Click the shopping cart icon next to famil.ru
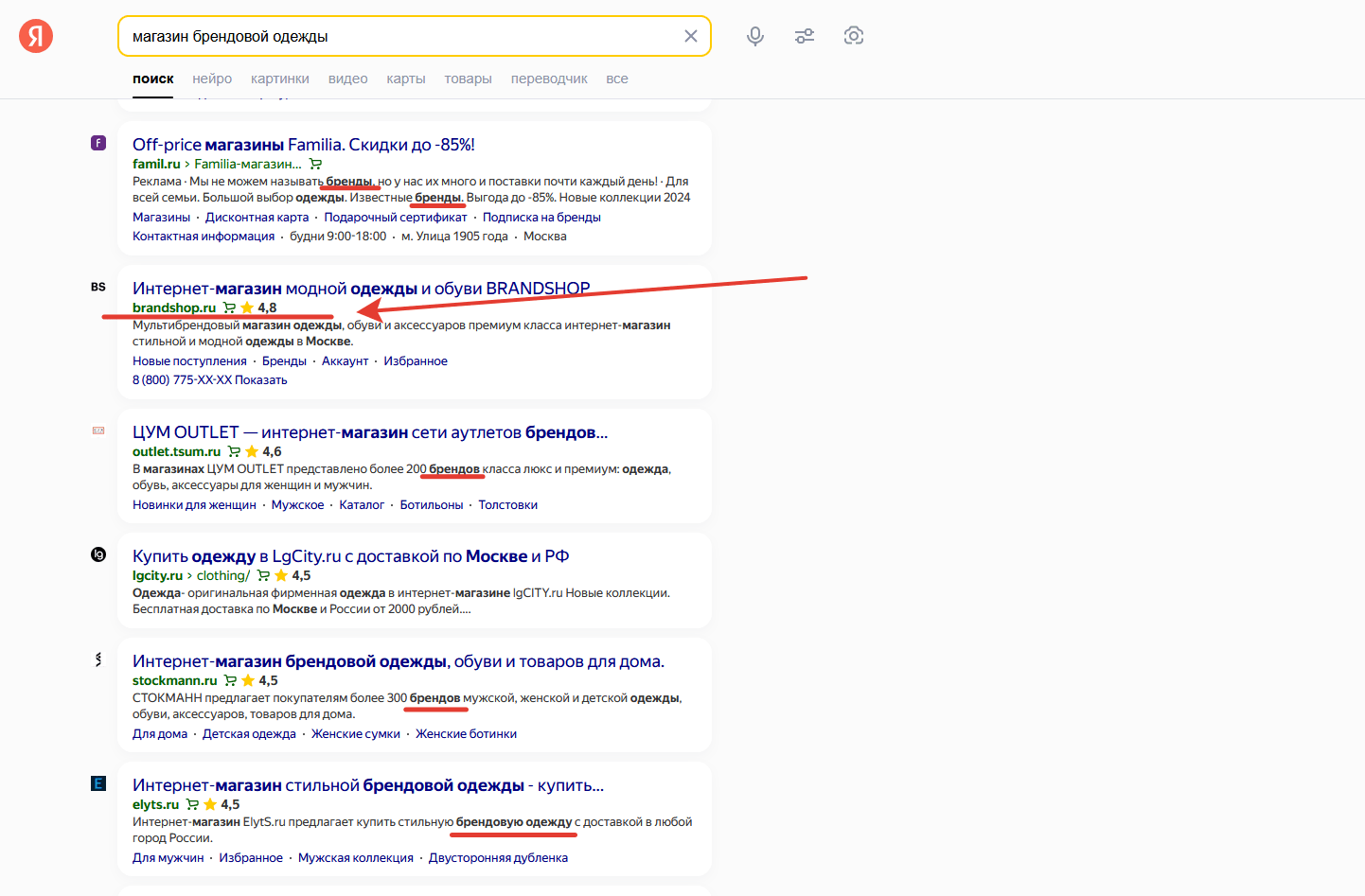Image resolution: width=1365 pixels, height=896 pixels. pyautogui.click(x=315, y=164)
